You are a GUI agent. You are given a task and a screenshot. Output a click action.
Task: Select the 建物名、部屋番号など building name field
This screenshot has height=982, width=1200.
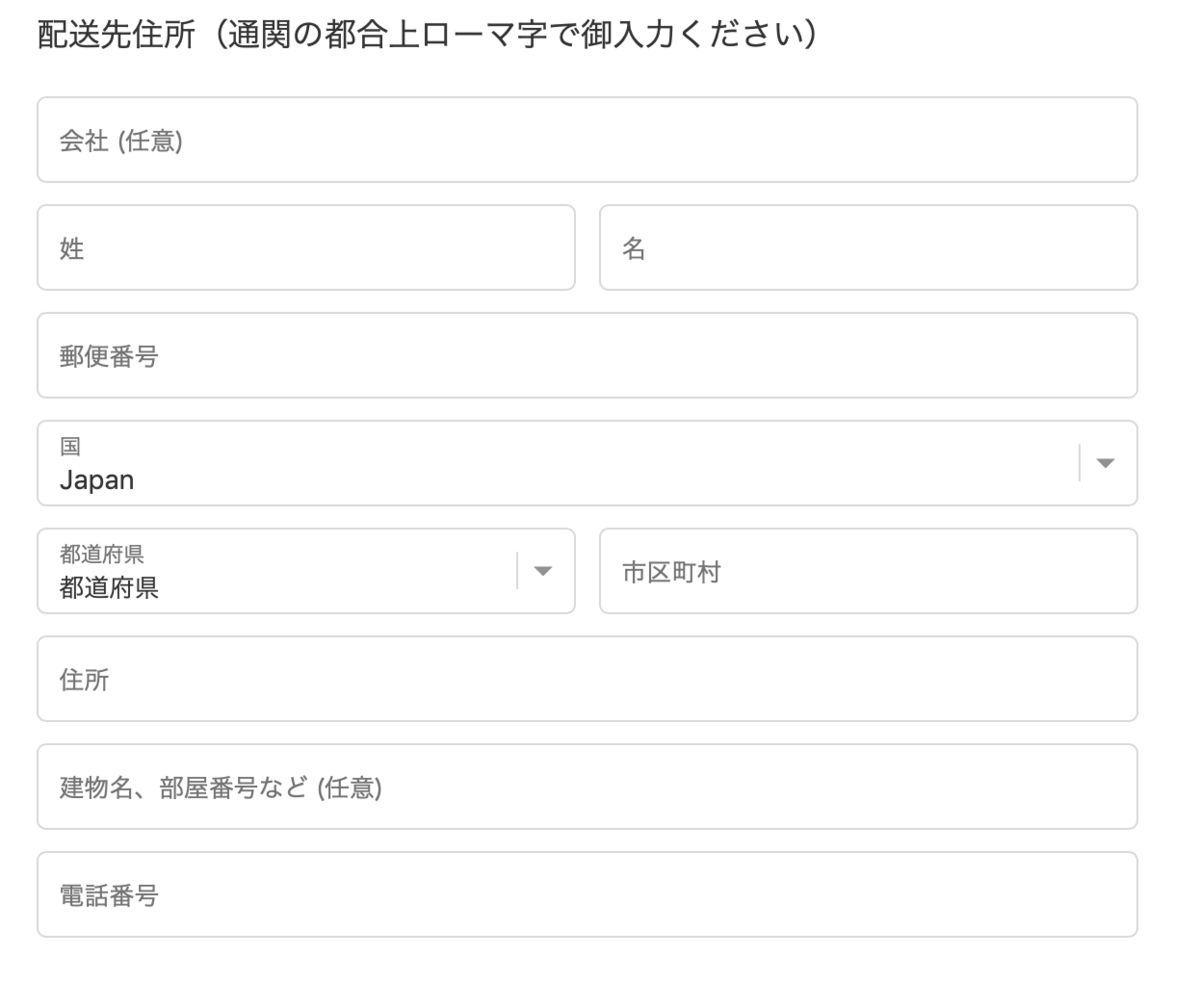pyautogui.click(x=587, y=787)
